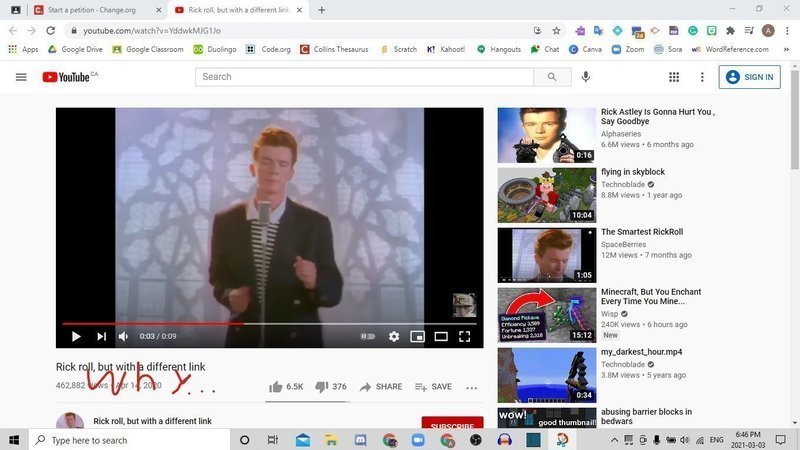Skip to the next video
The image size is (800, 450).
point(102,336)
